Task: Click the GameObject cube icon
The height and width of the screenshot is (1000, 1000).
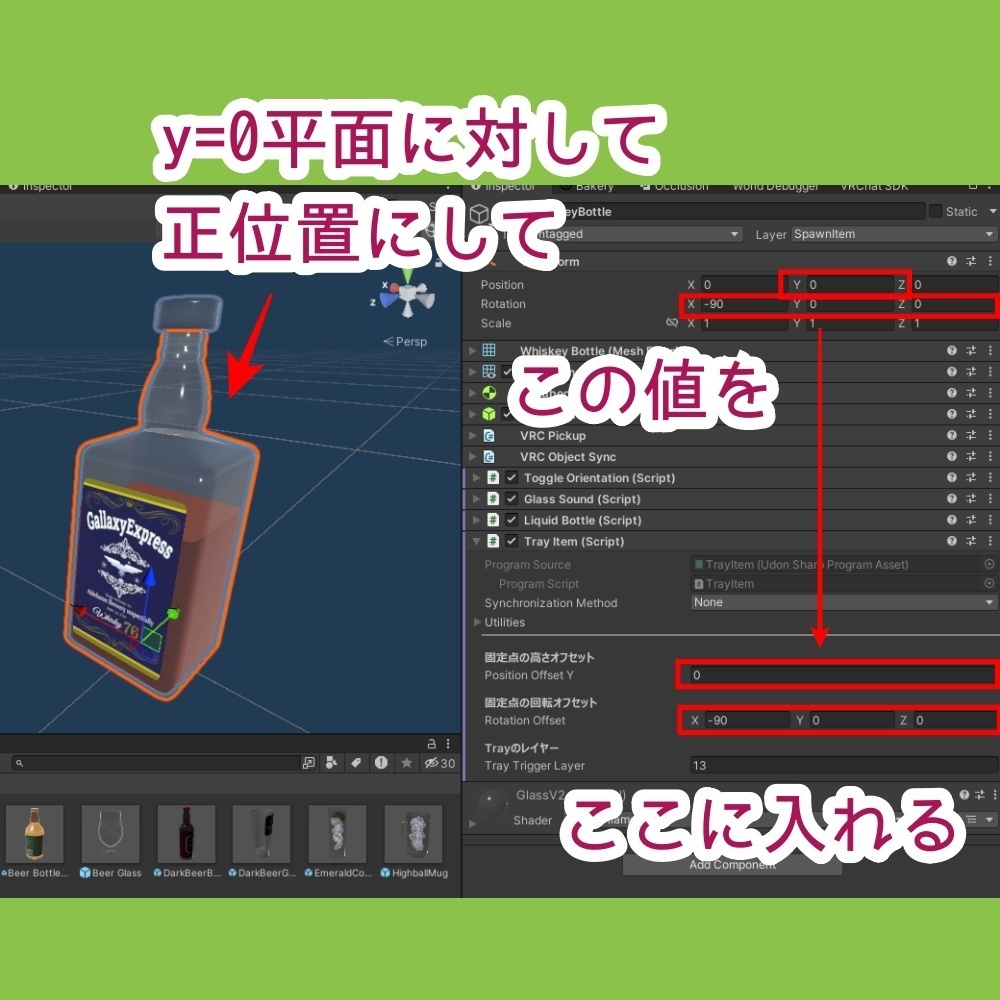Action: (480, 214)
